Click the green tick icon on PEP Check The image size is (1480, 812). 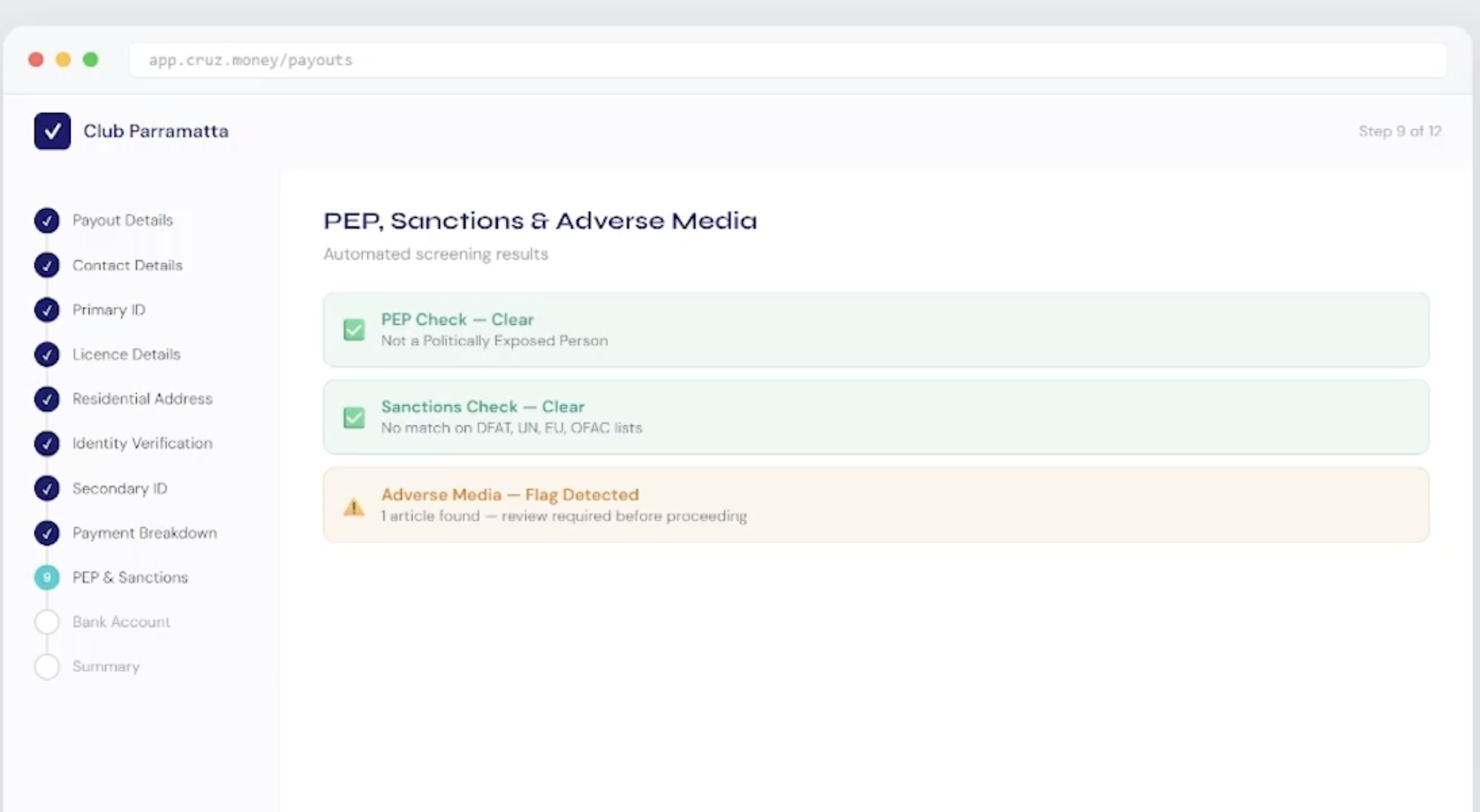(354, 330)
